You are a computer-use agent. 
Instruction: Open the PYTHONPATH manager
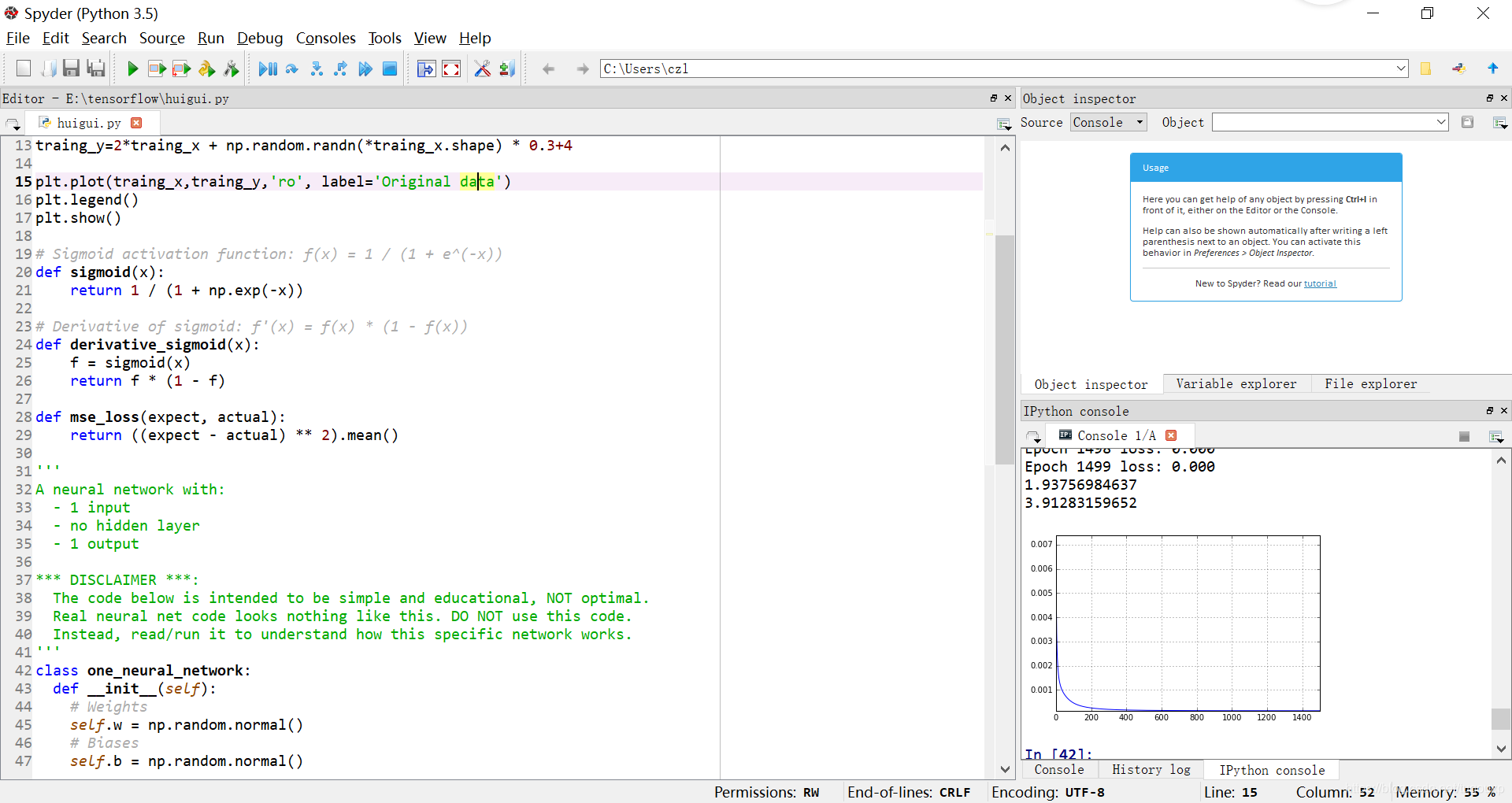pos(507,69)
